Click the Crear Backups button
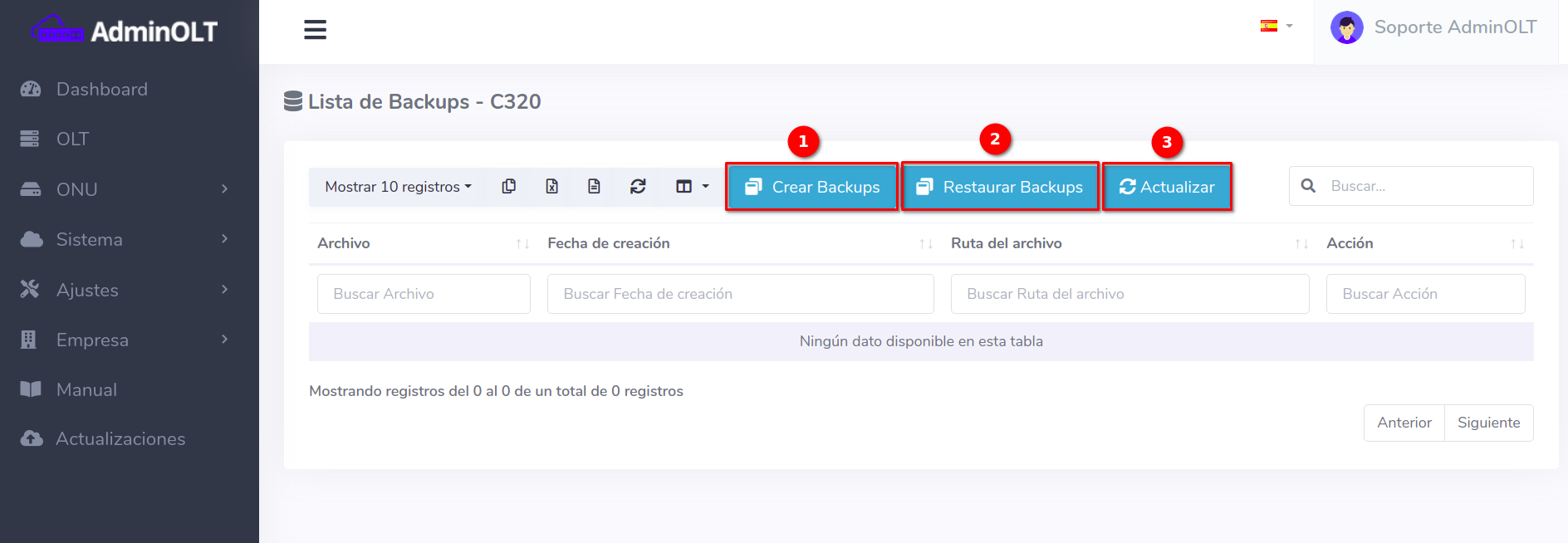 pyautogui.click(x=812, y=187)
